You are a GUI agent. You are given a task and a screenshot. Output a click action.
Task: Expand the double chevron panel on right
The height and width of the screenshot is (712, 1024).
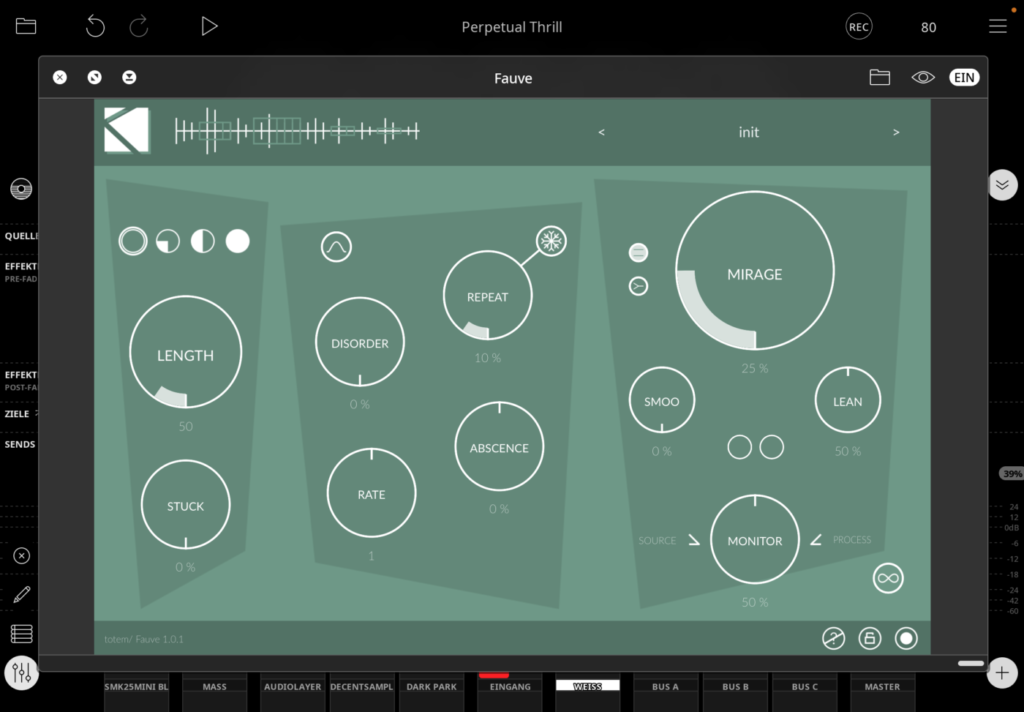[x=1002, y=185]
